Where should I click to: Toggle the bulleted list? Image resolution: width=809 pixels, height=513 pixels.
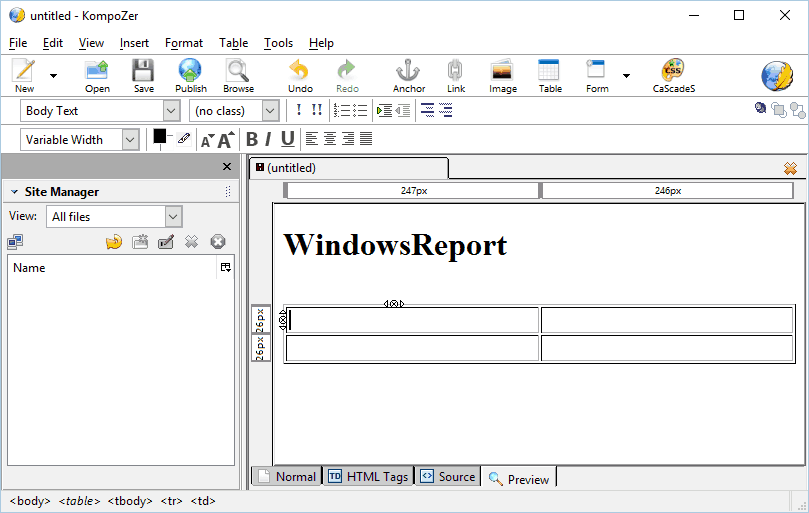pos(360,110)
